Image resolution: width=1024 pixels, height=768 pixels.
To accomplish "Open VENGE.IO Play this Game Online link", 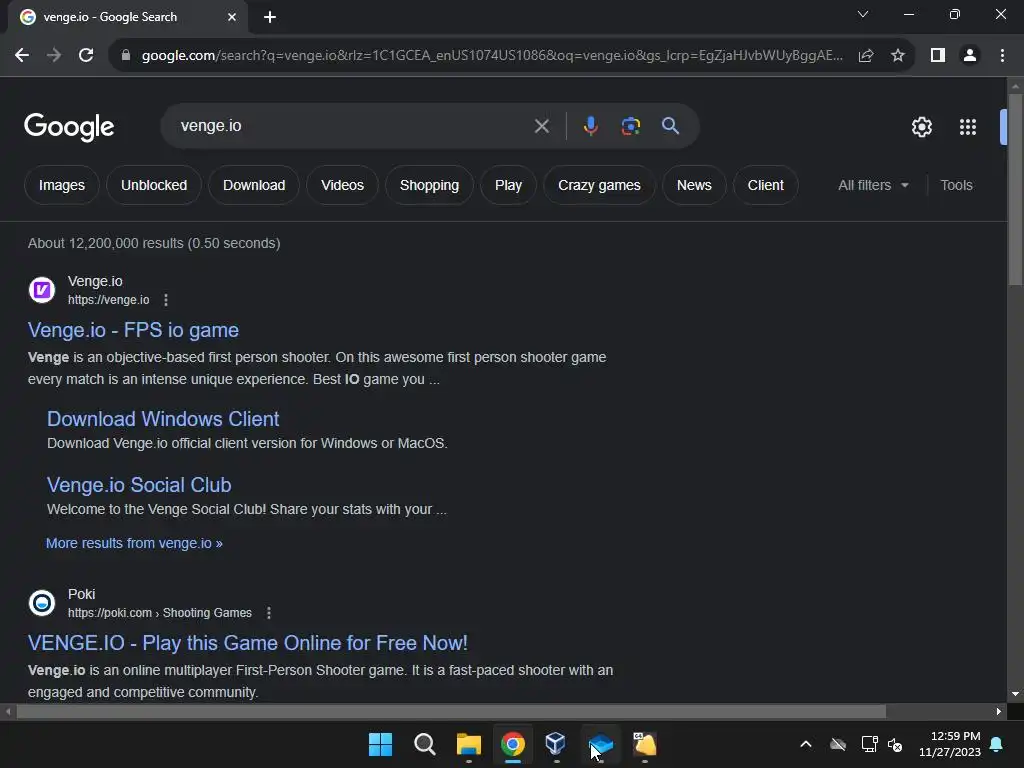I will (x=248, y=643).
